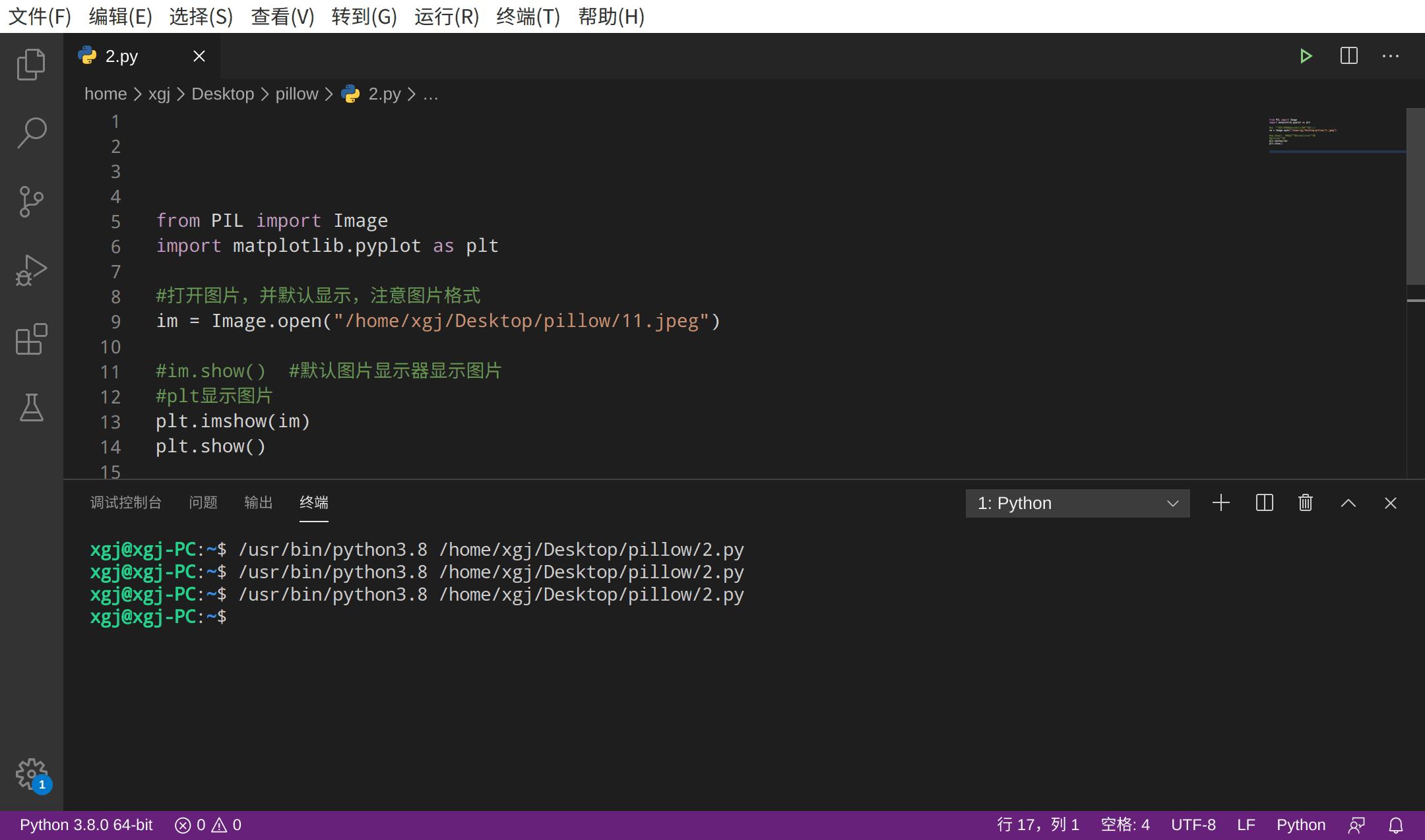Viewport: 1425px width, 840px height.
Task: Split the terminal pane
Action: [1264, 503]
